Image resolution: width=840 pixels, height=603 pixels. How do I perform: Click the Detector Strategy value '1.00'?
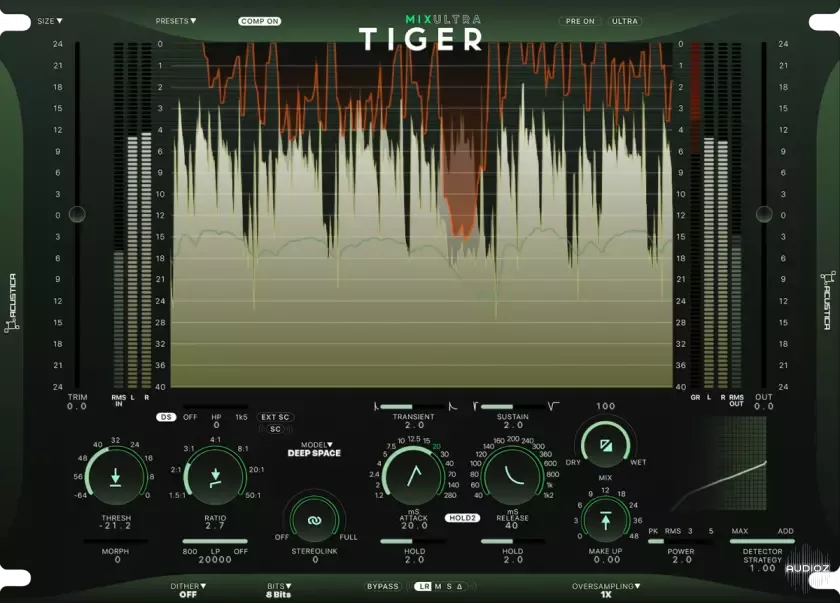click(x=762, y=568)
